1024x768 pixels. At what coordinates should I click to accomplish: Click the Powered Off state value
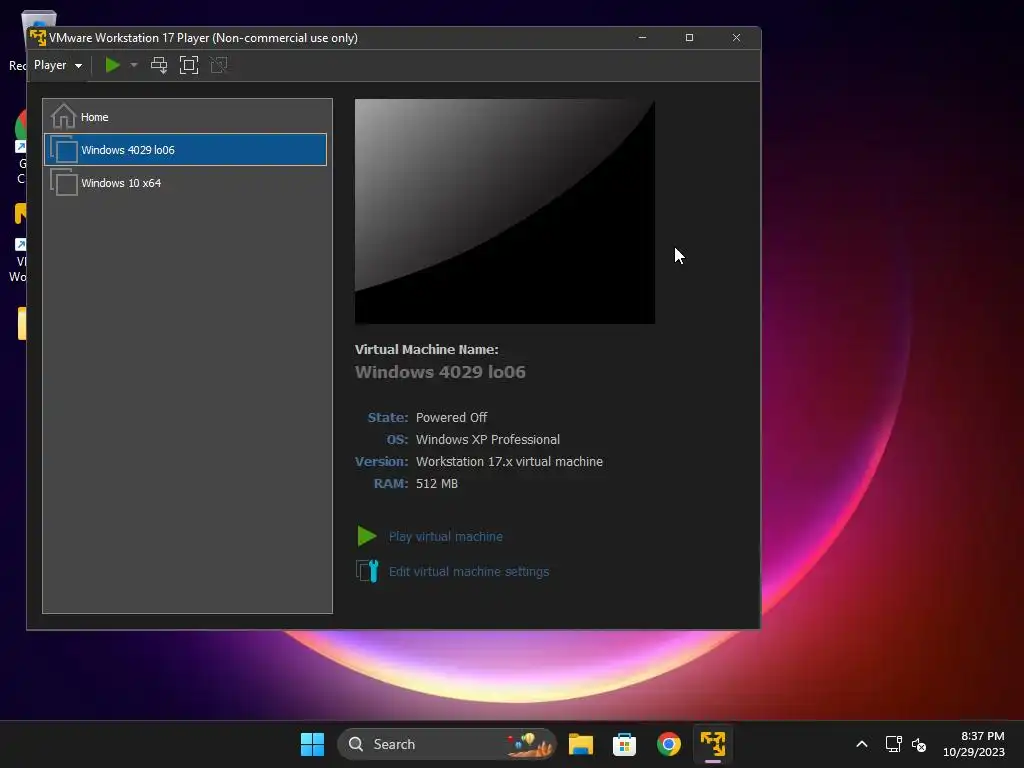coord(451,417)
